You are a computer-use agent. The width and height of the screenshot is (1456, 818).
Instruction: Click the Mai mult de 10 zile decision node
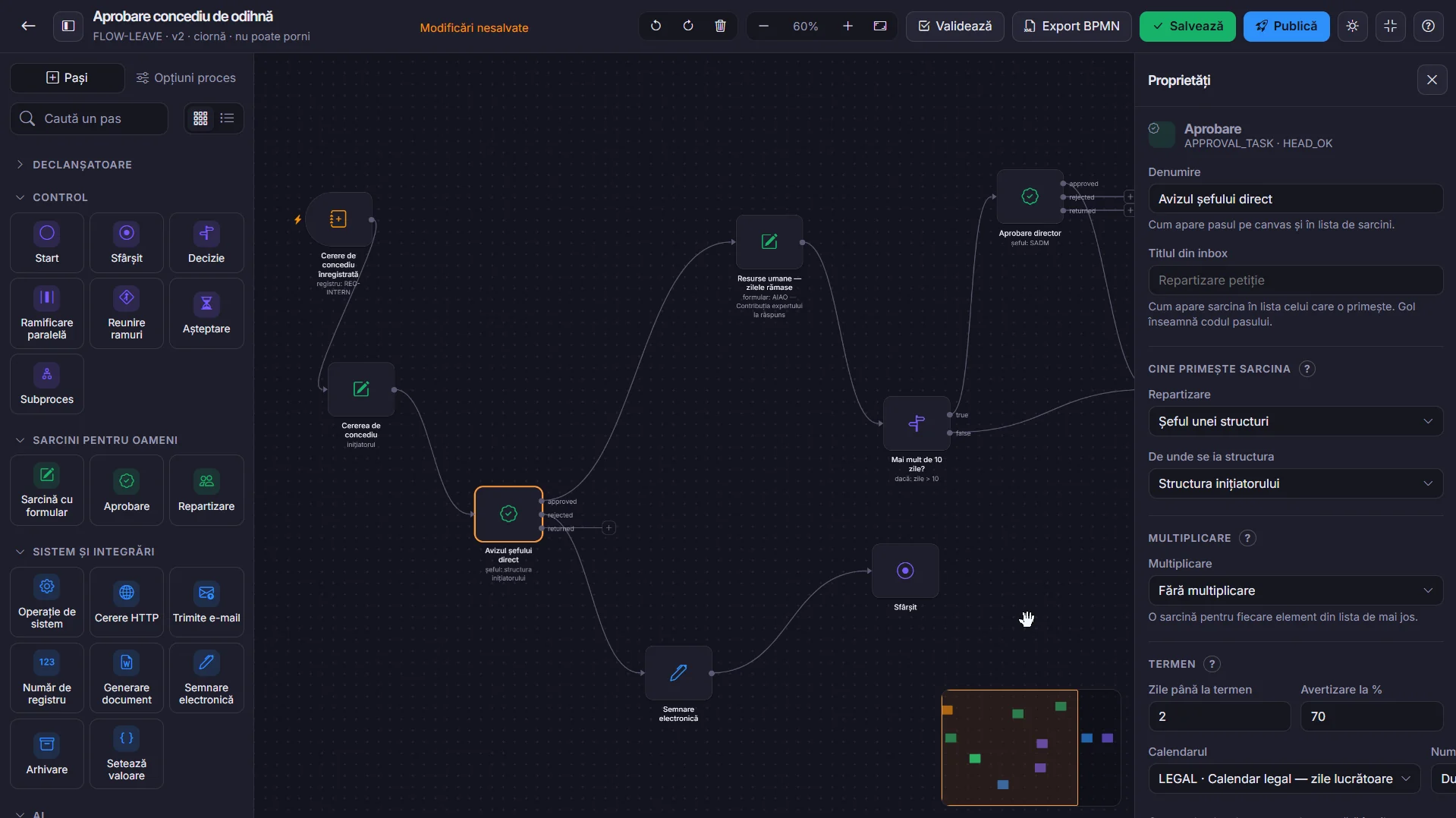(x=917, y=423)
